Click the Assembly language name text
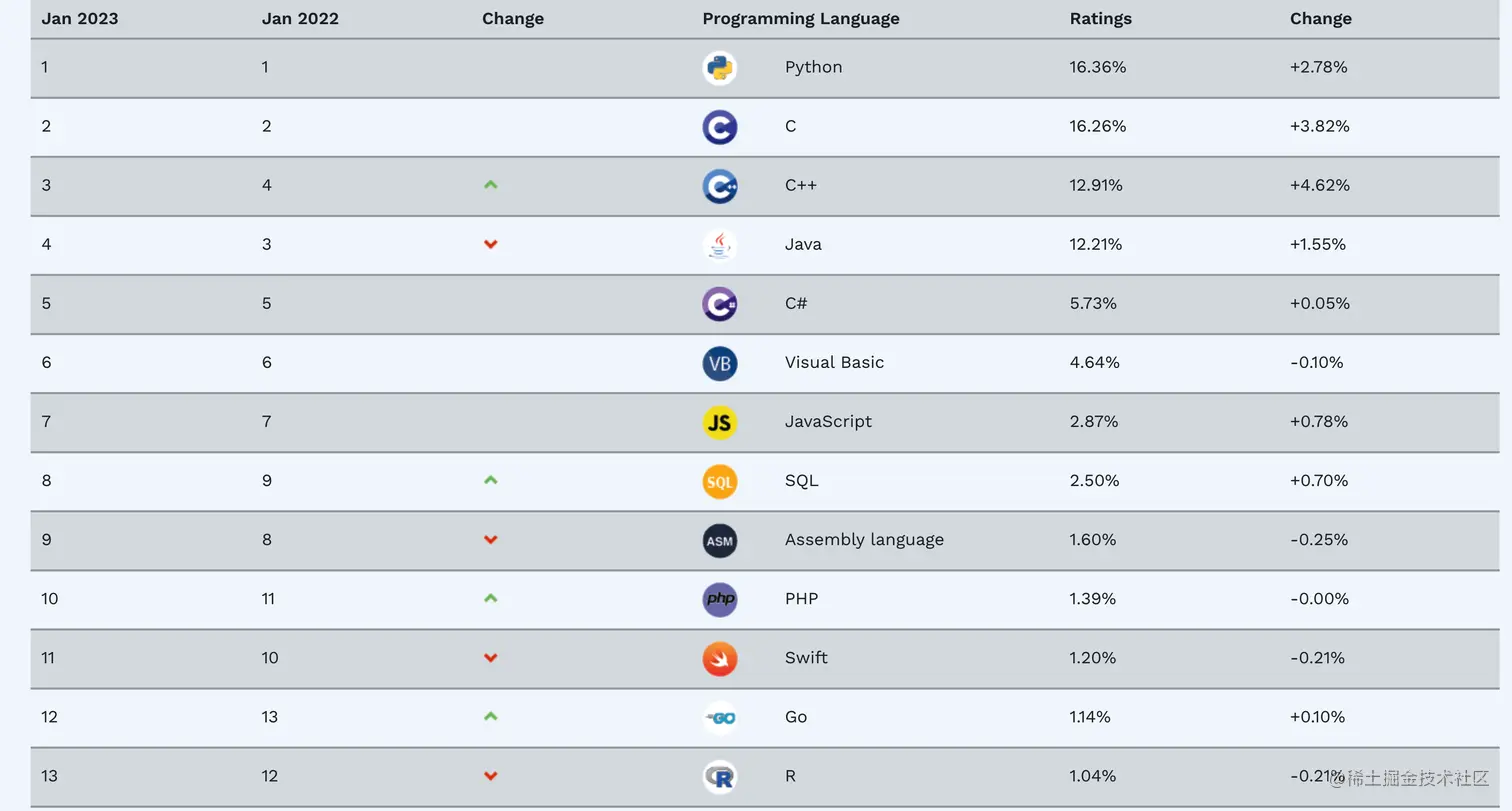This screenshot has height=811, width=1512. coord(864,540)
